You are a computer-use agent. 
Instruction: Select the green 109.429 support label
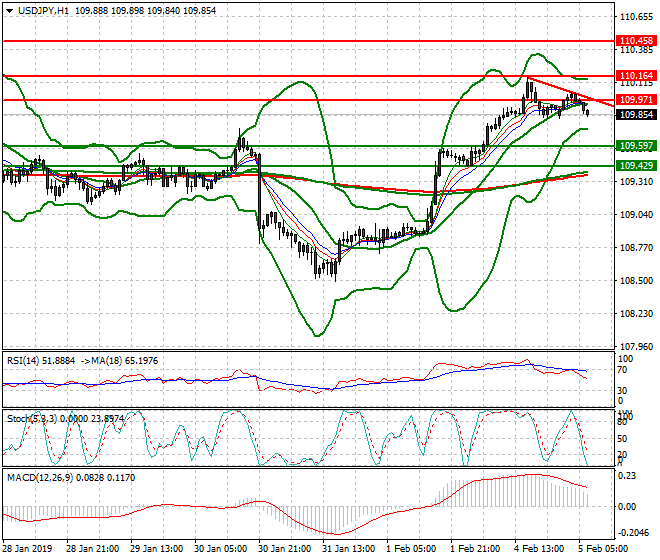coord(636,165)
